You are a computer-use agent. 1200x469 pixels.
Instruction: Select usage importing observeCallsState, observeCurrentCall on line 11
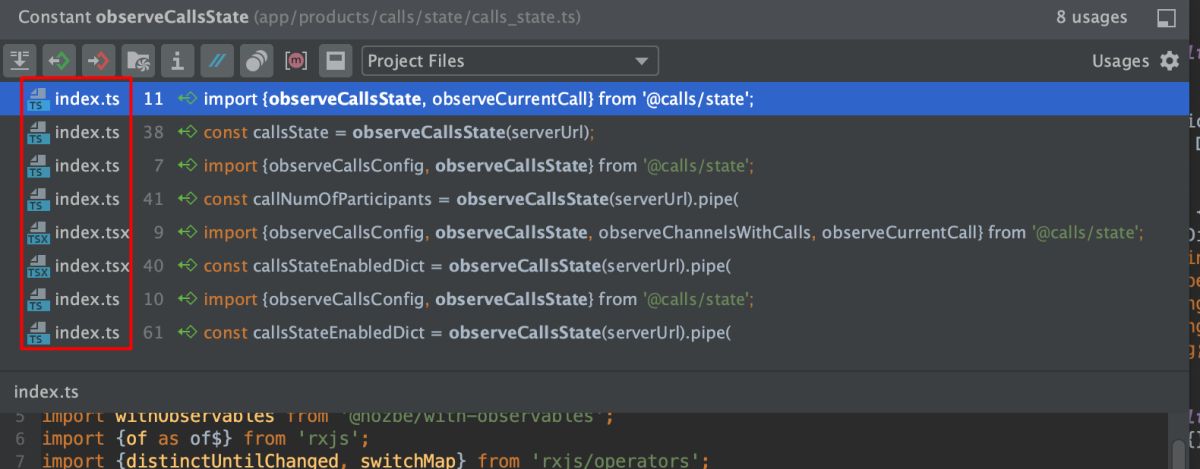click(592, 99)
